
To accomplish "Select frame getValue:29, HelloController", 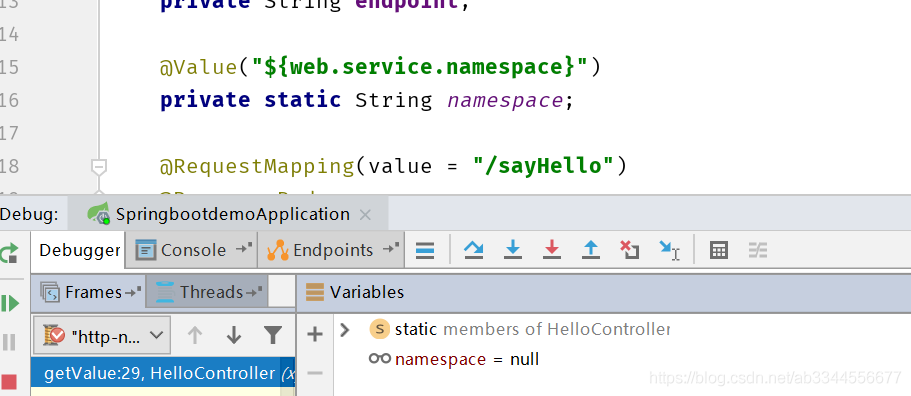I will [163, 373].
